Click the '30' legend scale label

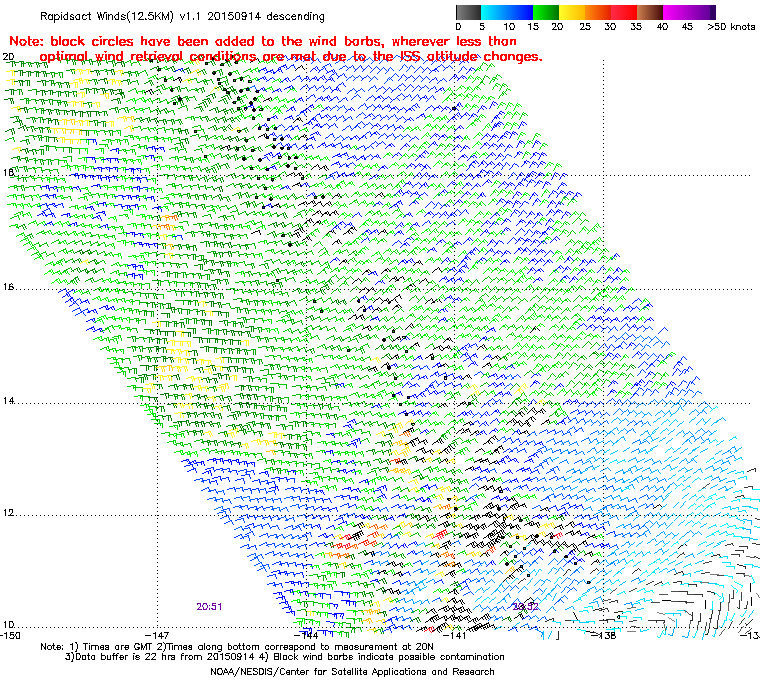pyautogui.click(x=610, y=27)
